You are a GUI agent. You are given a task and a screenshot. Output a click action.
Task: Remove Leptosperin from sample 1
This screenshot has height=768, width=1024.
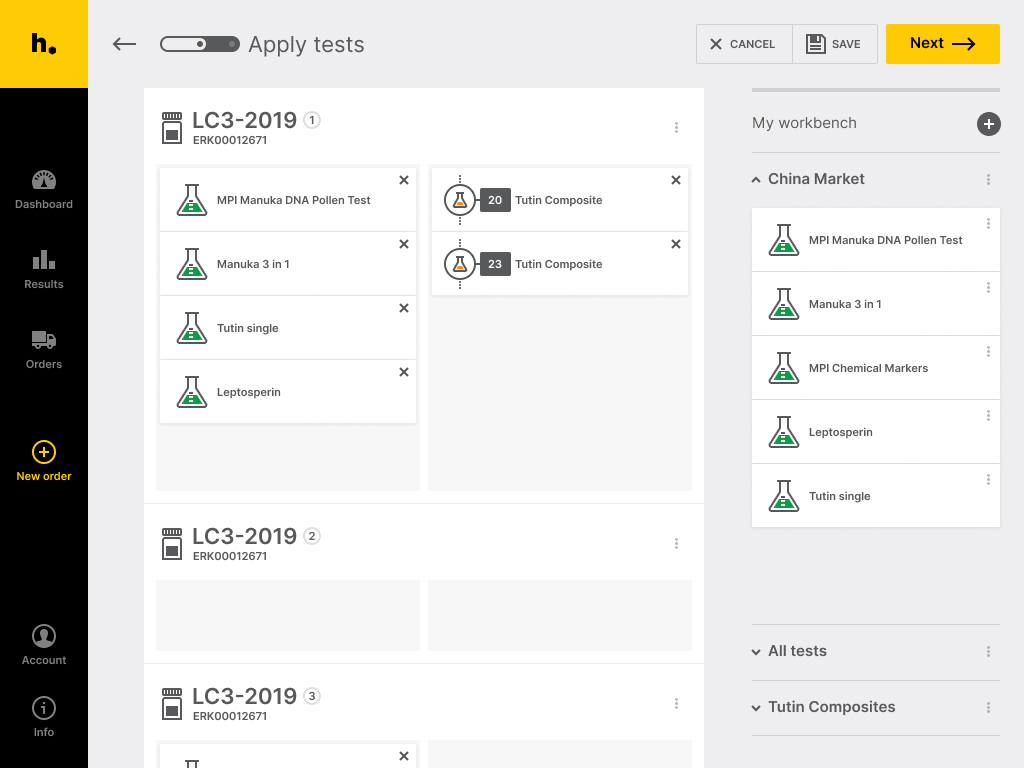(404, 372)
